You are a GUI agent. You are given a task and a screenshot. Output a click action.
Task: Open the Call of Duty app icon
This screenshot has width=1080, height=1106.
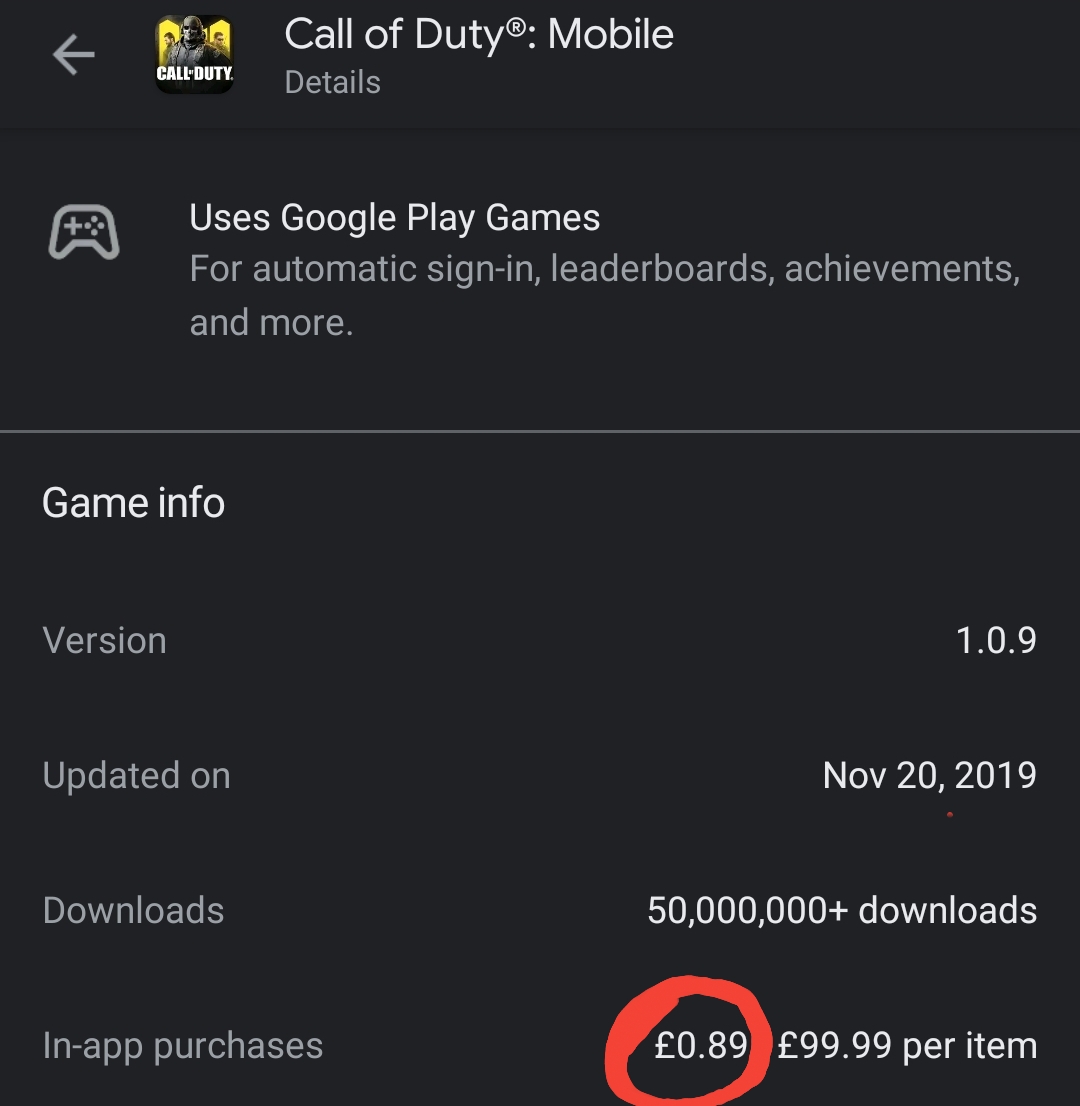194,54
